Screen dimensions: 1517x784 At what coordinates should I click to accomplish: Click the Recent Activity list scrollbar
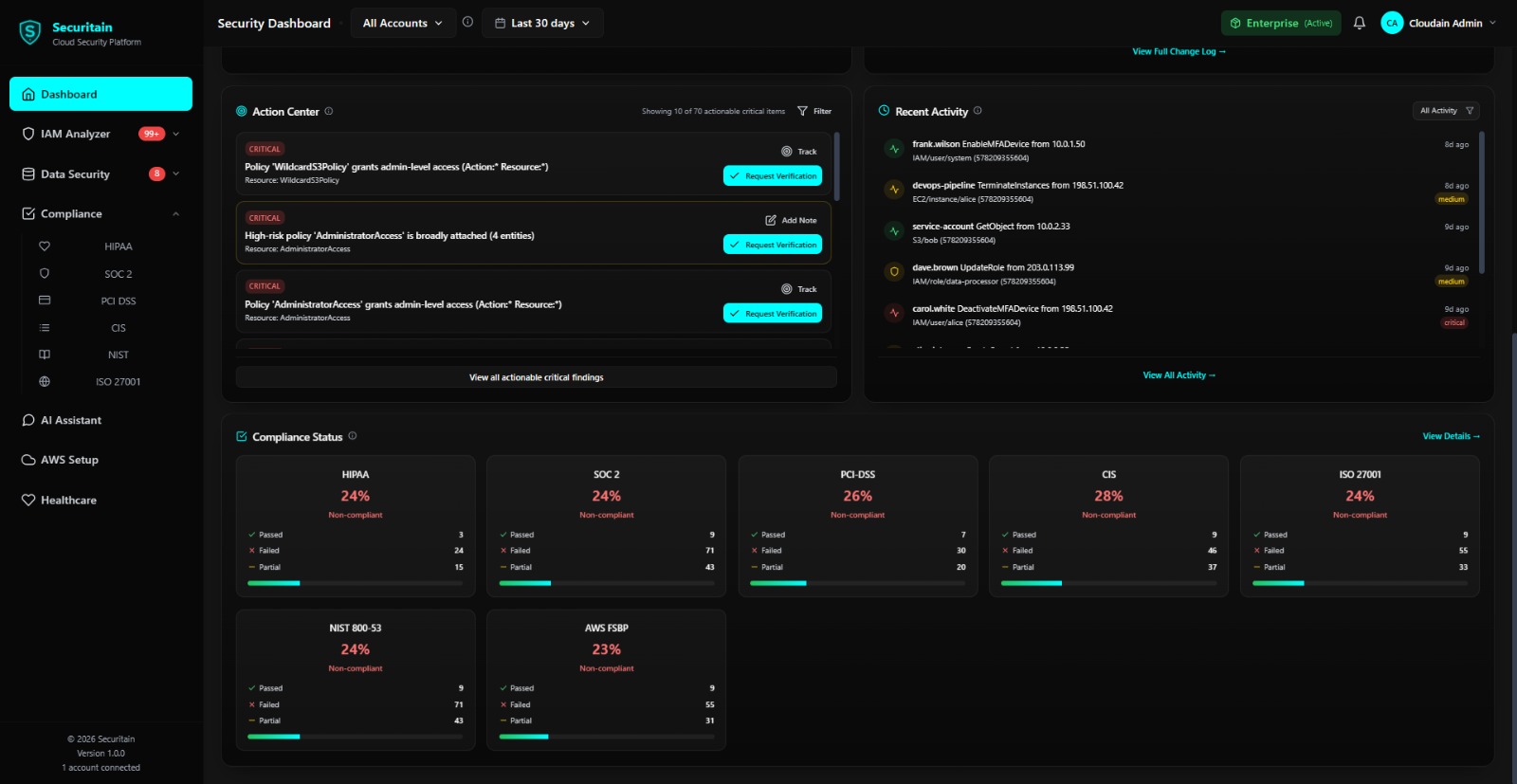point(1481,203)
